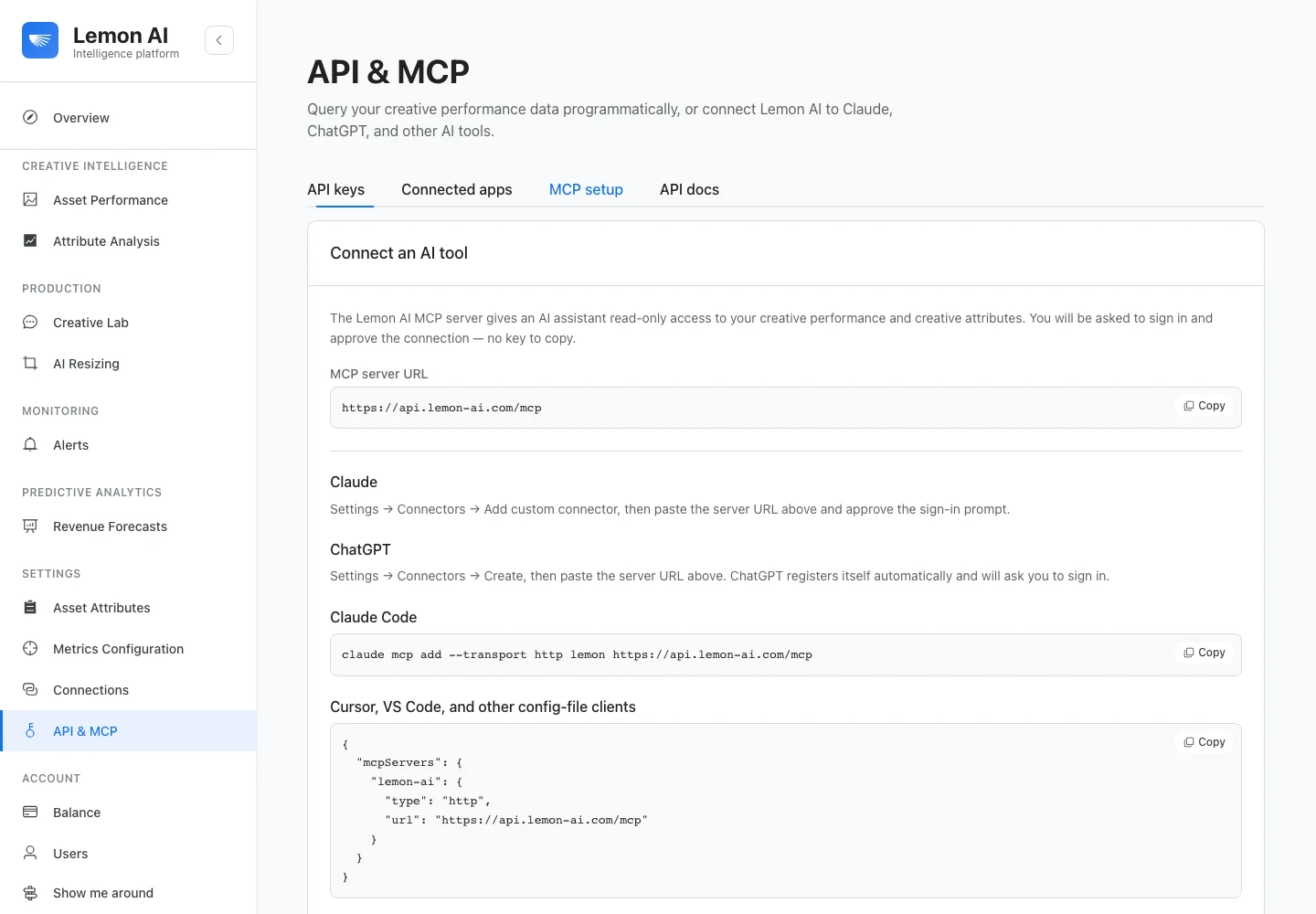Click the Asset Attributes clipboard icon

(x=30, y=607)
